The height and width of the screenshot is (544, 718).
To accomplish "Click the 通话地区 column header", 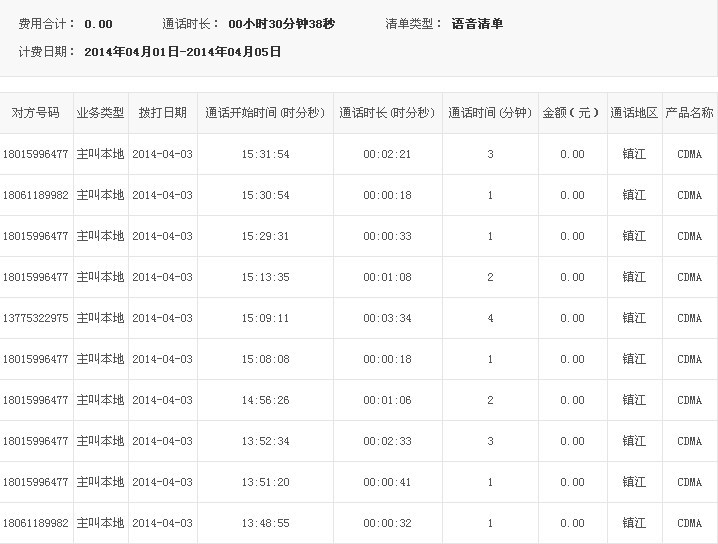I will (x=634, y=112).
